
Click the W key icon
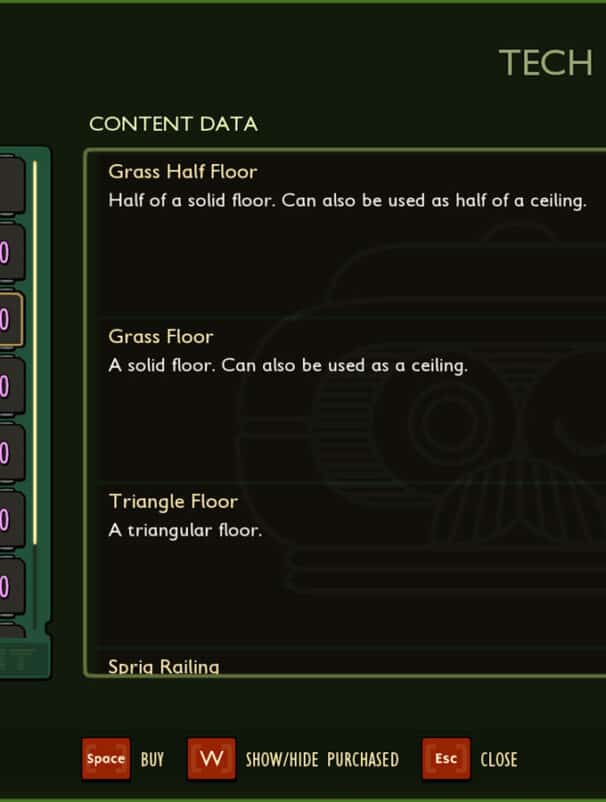[211, 759]
